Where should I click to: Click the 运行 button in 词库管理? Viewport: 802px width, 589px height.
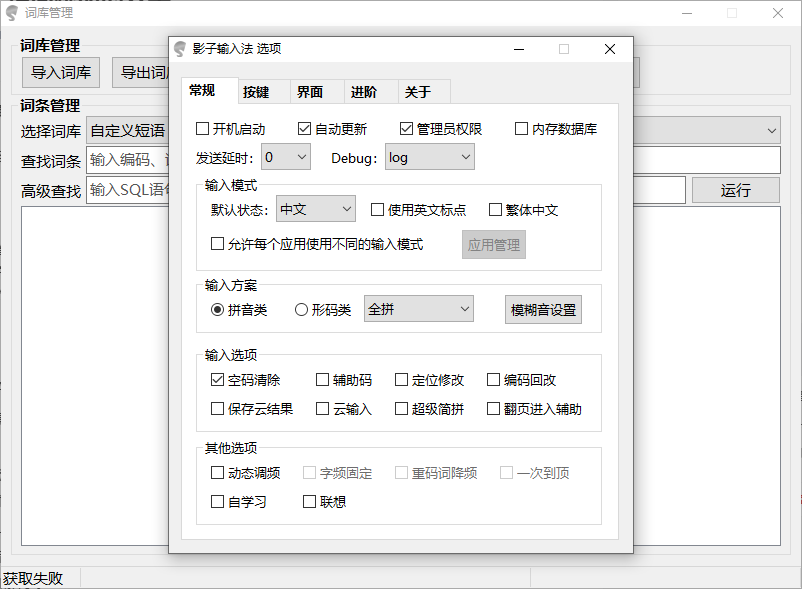click(736, 190)
